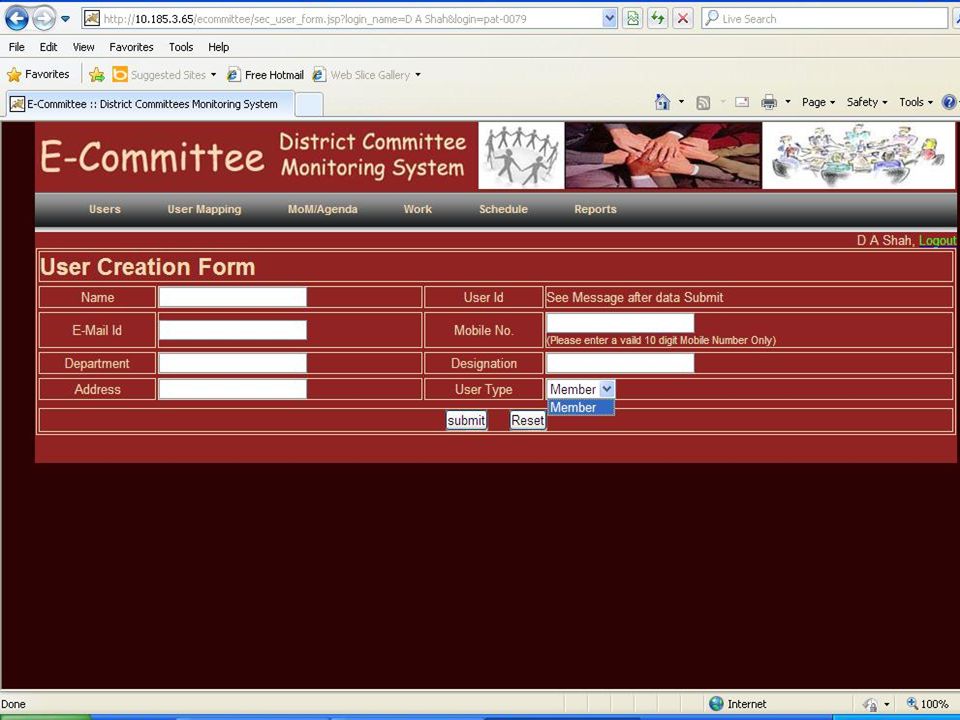Click the Protected Mode status icon
960x720 pixels.
[x=871, y=704]
